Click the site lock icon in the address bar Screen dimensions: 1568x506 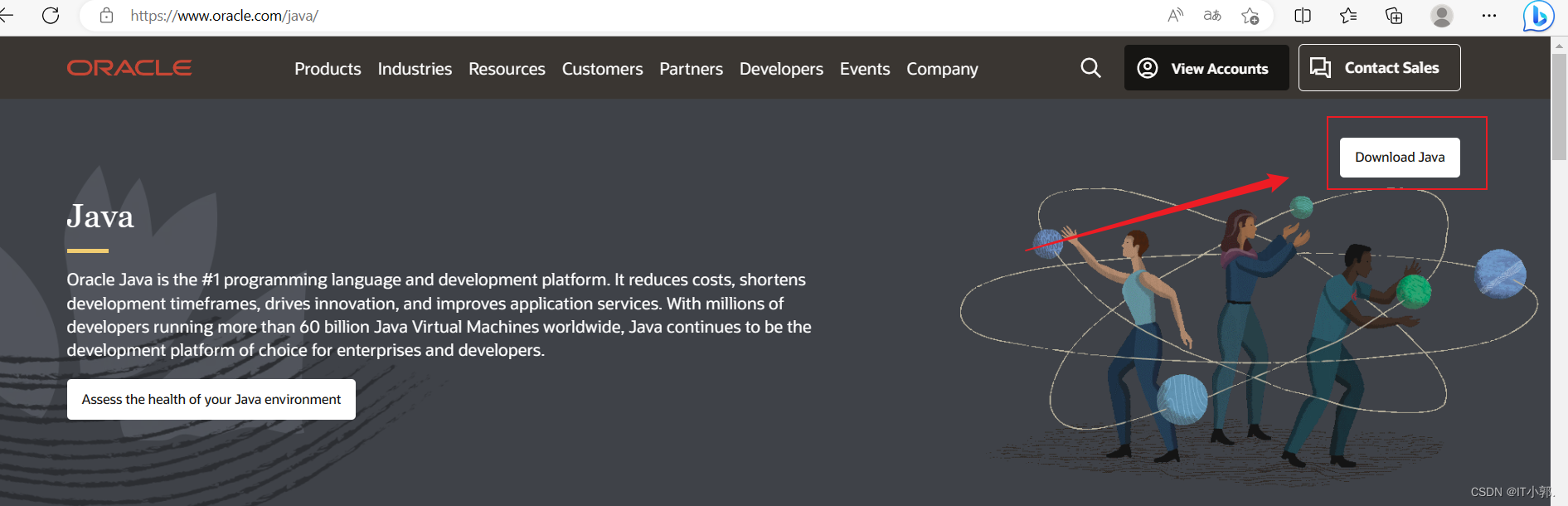(x=106, y=15)
